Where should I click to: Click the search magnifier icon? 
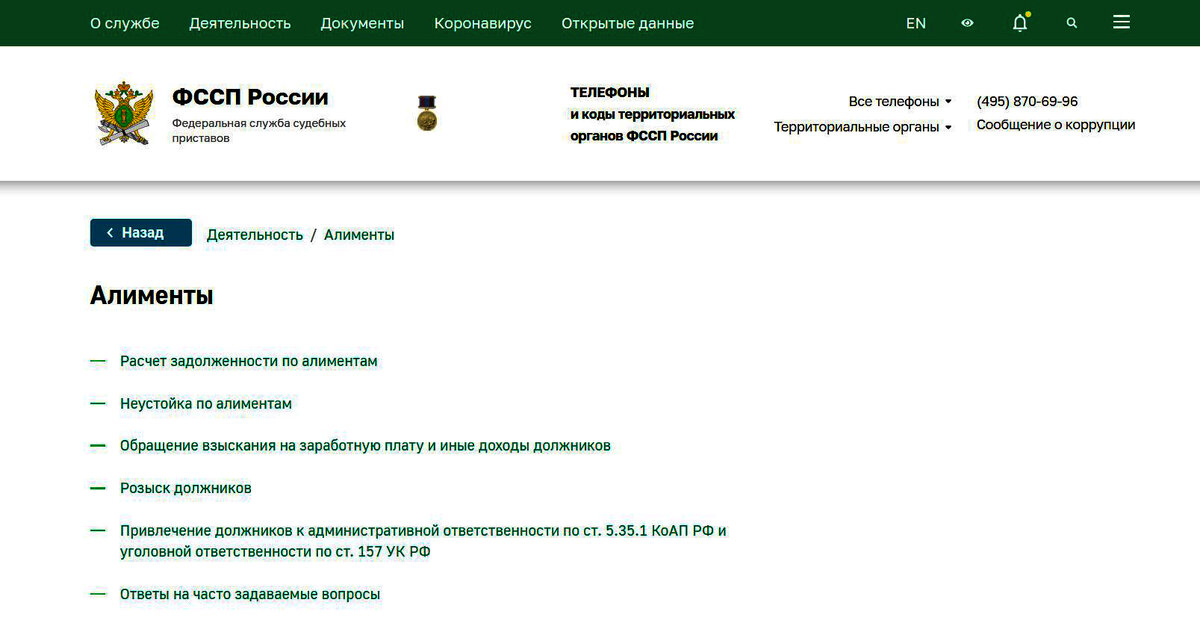(1072, 23)
